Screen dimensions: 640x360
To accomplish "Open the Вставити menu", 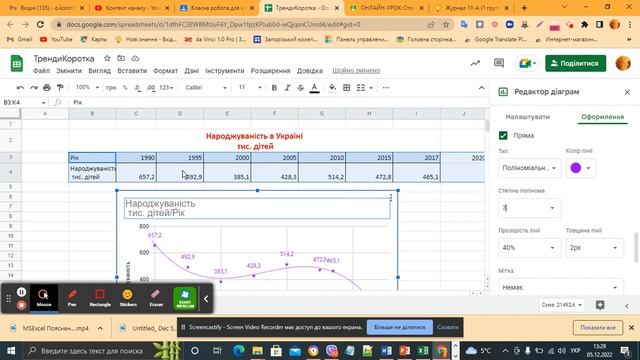I will [x=132, y=71].
